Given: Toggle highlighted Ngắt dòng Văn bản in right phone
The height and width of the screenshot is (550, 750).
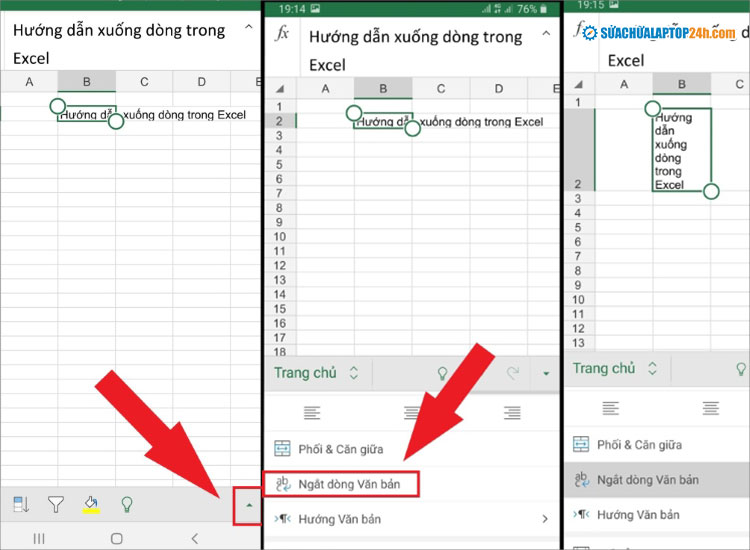Looking at the screenshot, I should point(657,480).
